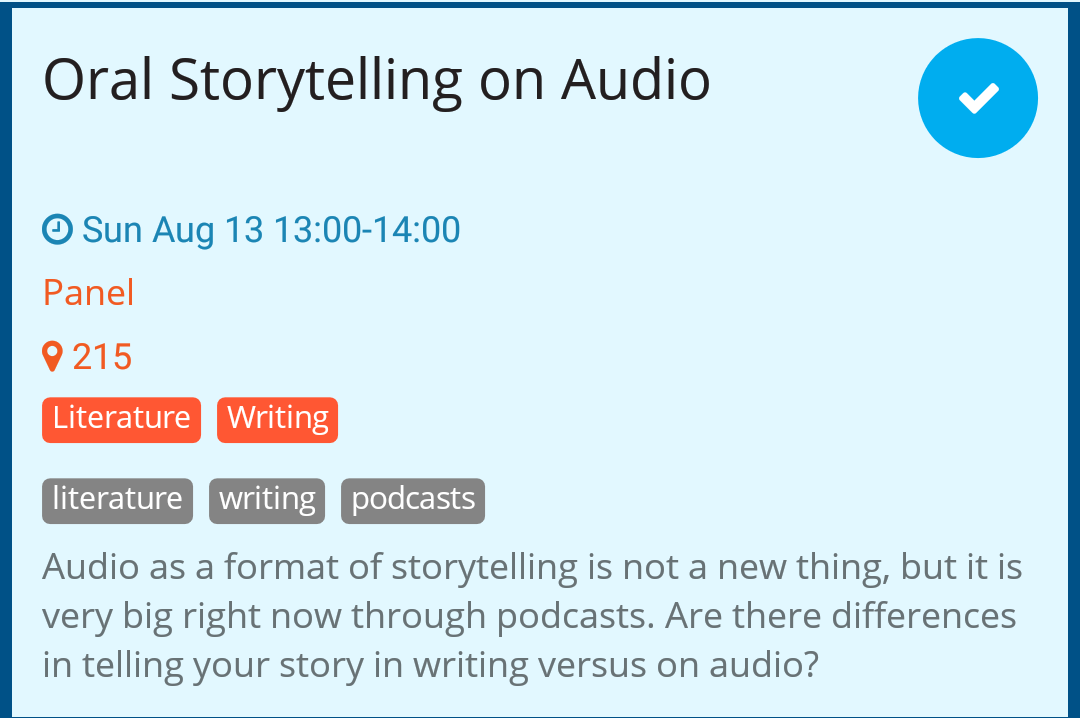Click the clock icon beside the date
This screenshot has width=1080, height=718.
pos(57,229)
